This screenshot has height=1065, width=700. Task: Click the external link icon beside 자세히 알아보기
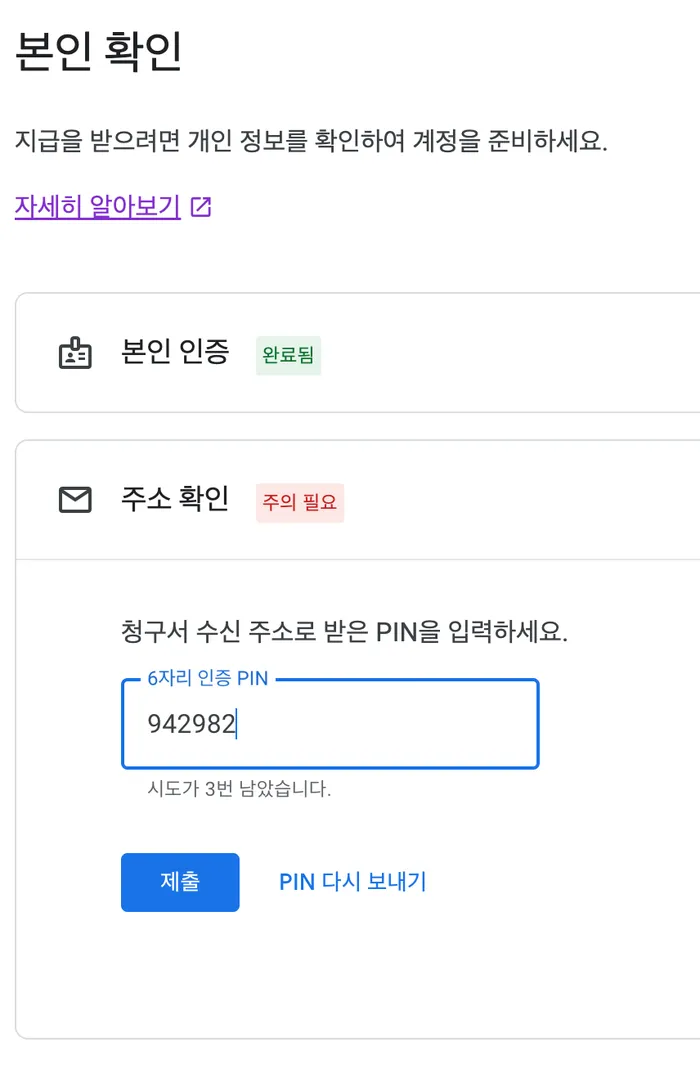point(201,207)
